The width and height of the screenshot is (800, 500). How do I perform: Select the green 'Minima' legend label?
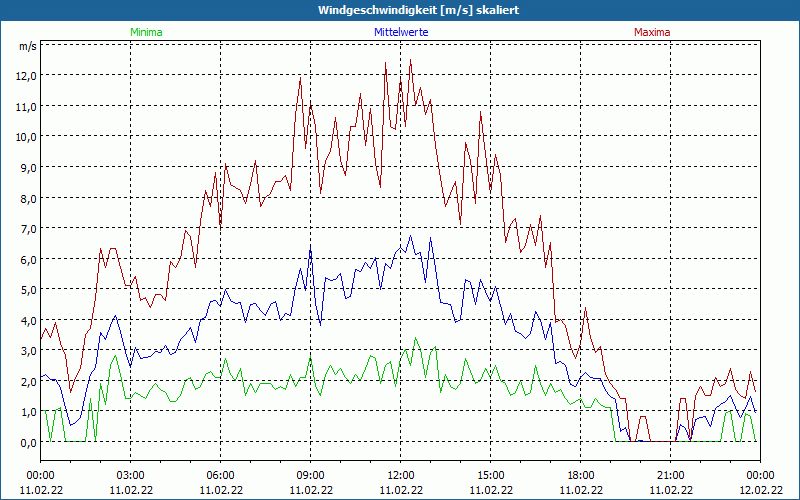(146, 32)
